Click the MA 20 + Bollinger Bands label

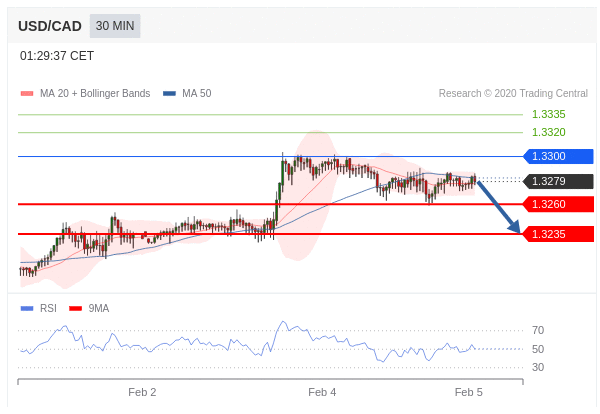[x=95, y=93]
